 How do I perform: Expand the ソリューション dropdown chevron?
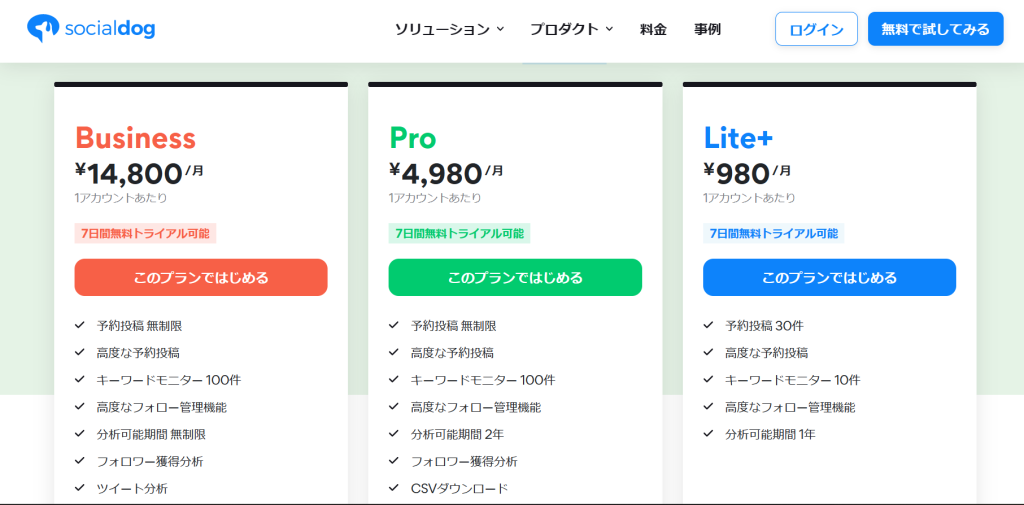coord(500,29)
